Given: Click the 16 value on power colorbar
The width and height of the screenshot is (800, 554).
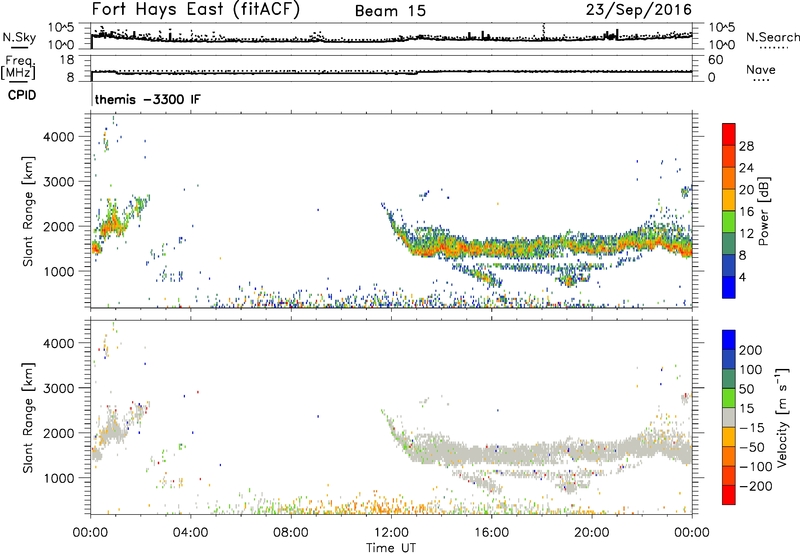Looking at the screenshot, I should point(746,212).
